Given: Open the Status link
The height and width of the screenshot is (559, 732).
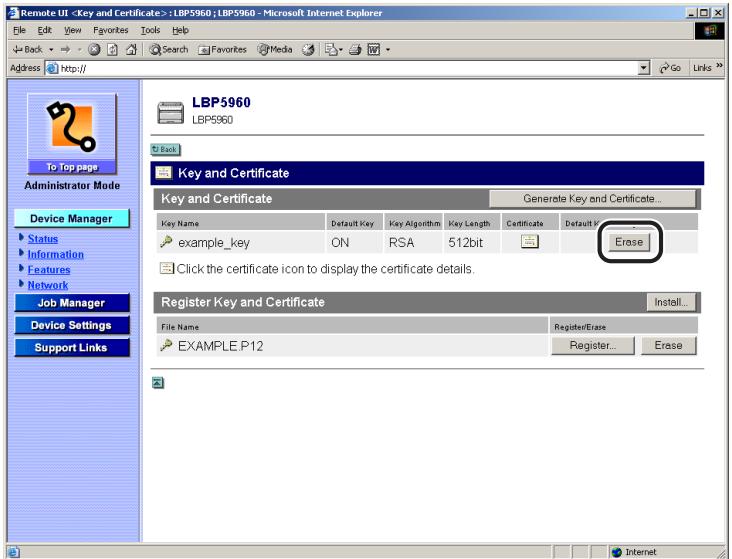Looking at the screenshot, I should (x=42, y=239).
